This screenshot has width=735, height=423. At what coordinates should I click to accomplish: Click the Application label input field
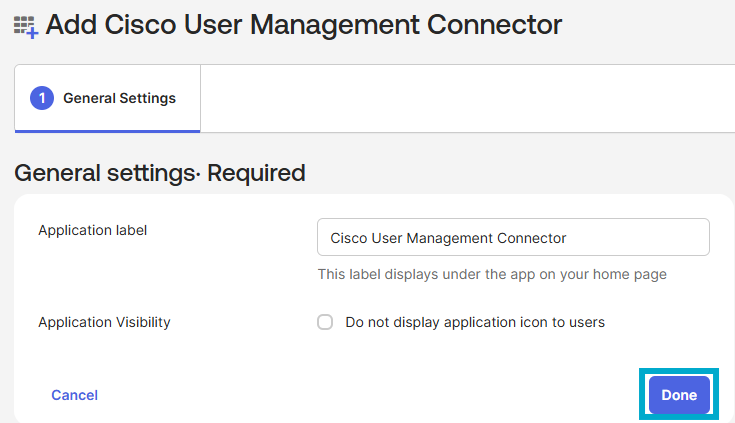click(x=513, y=237)
